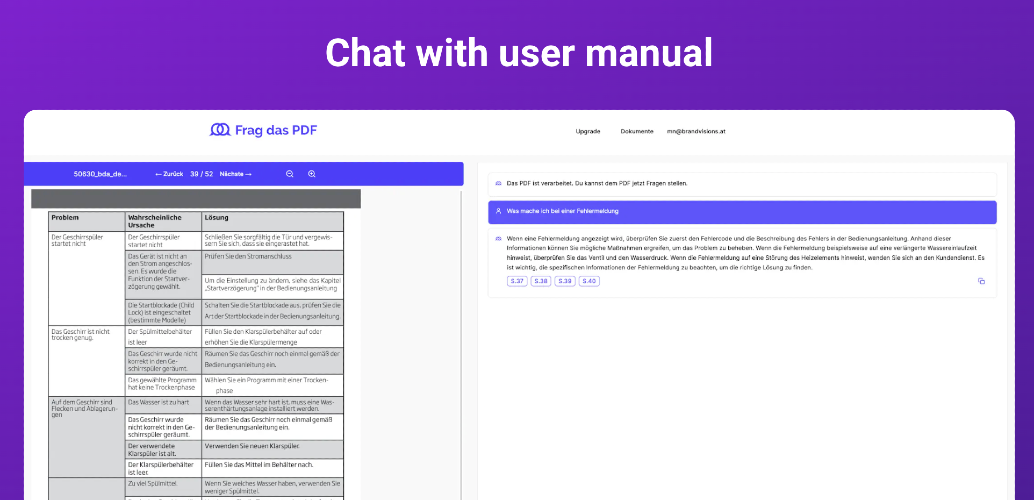The height and width of the screenshot is (500, 1034).
Task: Click the cell 'Prüfen Sie den Stromanschluss'
Action: (x=272, y=262)
